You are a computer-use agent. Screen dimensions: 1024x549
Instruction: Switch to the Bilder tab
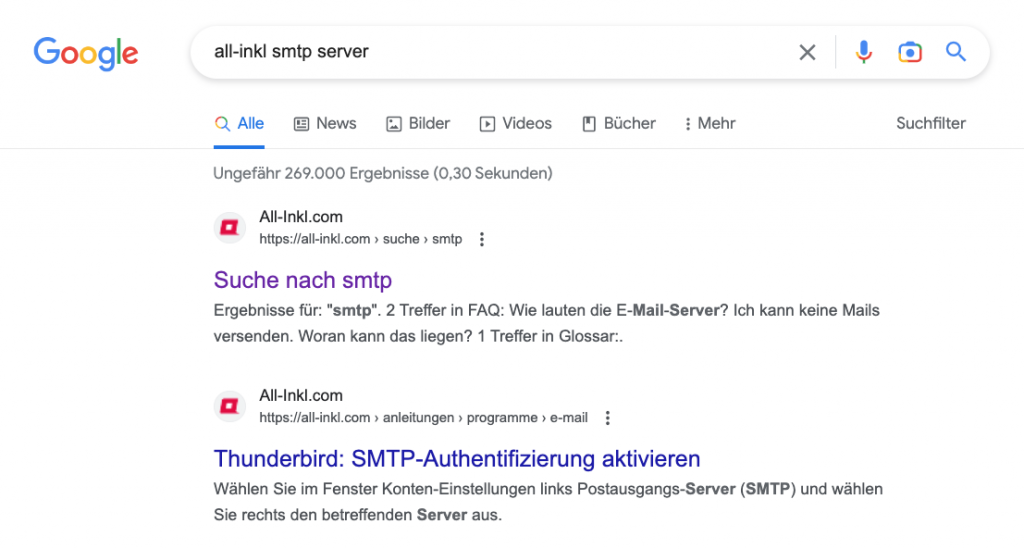418,123
